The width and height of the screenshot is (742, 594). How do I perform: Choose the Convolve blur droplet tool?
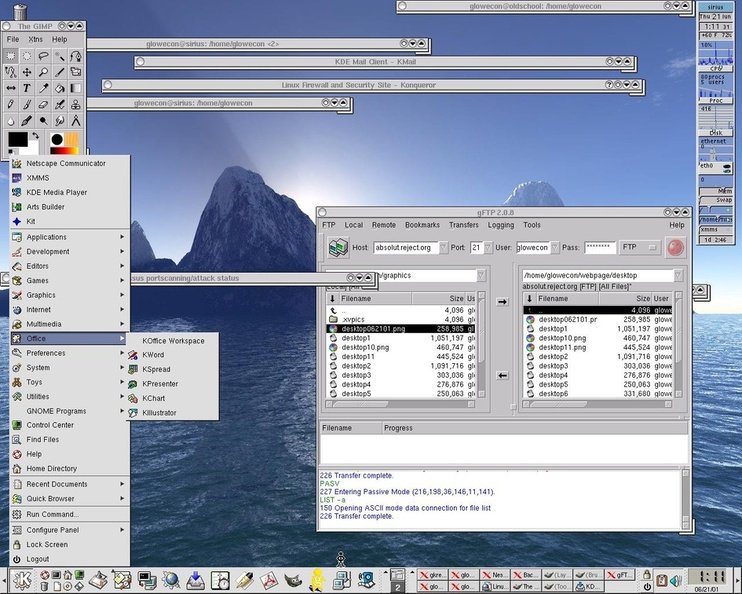pos(10,120)
